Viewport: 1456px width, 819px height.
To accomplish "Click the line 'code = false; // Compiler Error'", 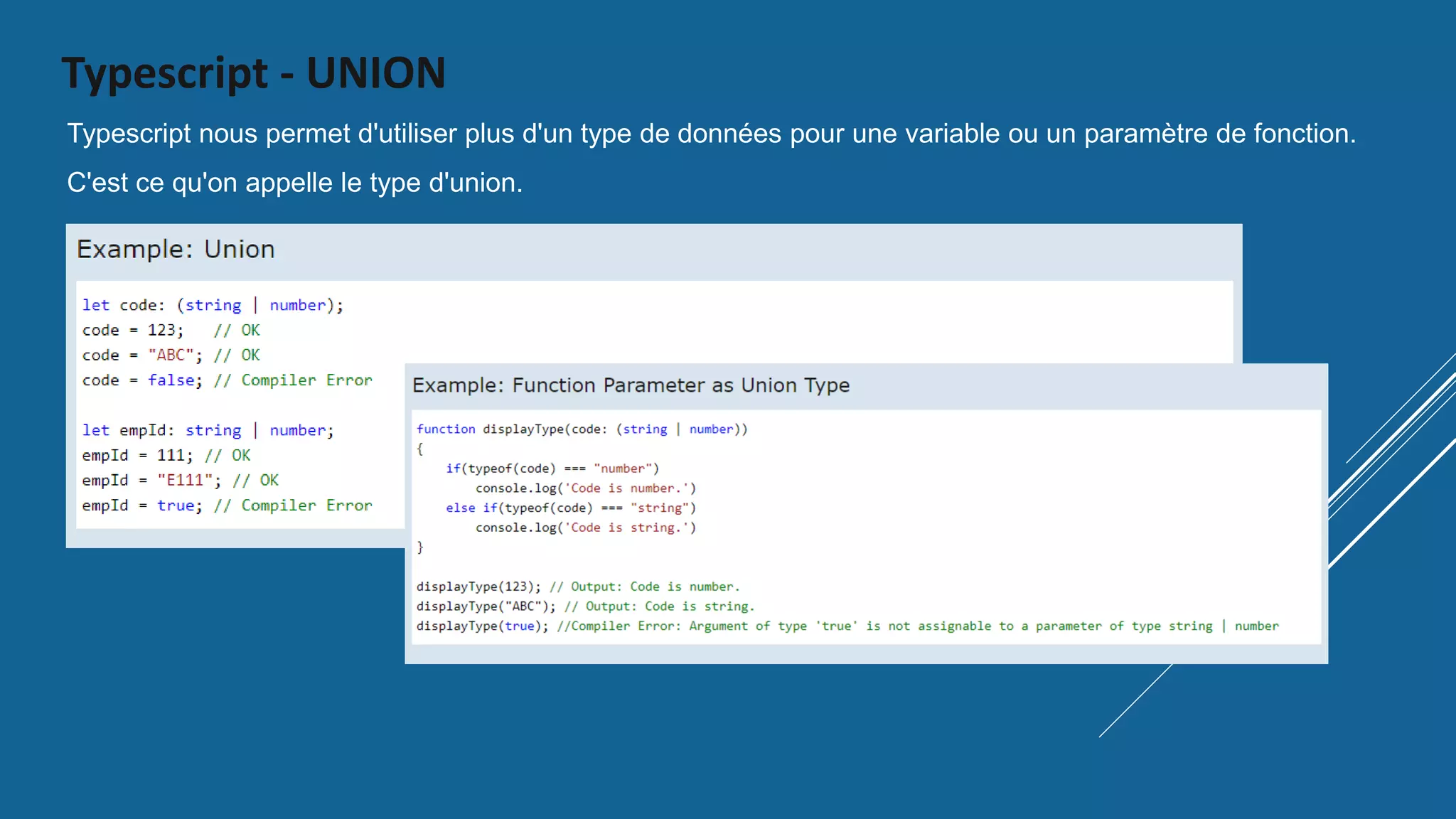I will (x=227, y=380).
